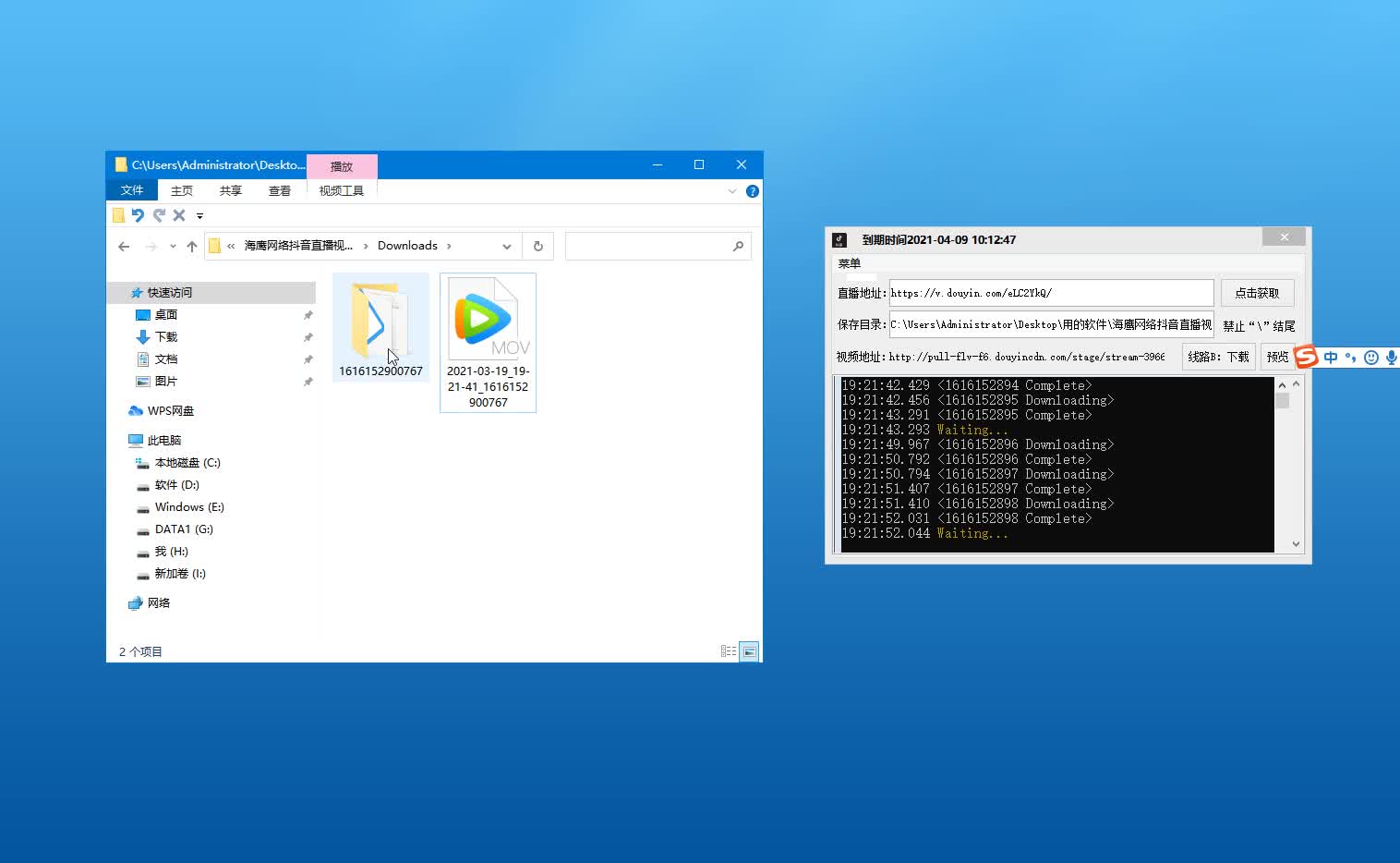Expand the ribbon with the chevron
Screen dimensions: 1400x863
732,191
